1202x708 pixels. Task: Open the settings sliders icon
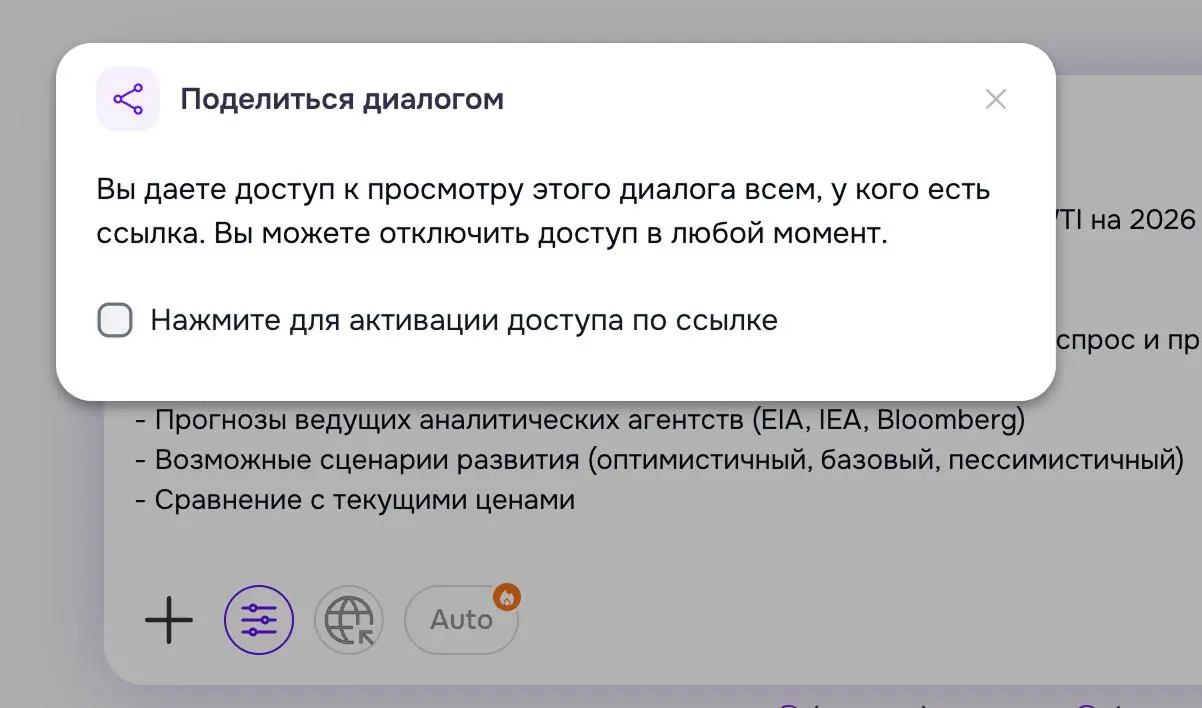coord(259,620)
